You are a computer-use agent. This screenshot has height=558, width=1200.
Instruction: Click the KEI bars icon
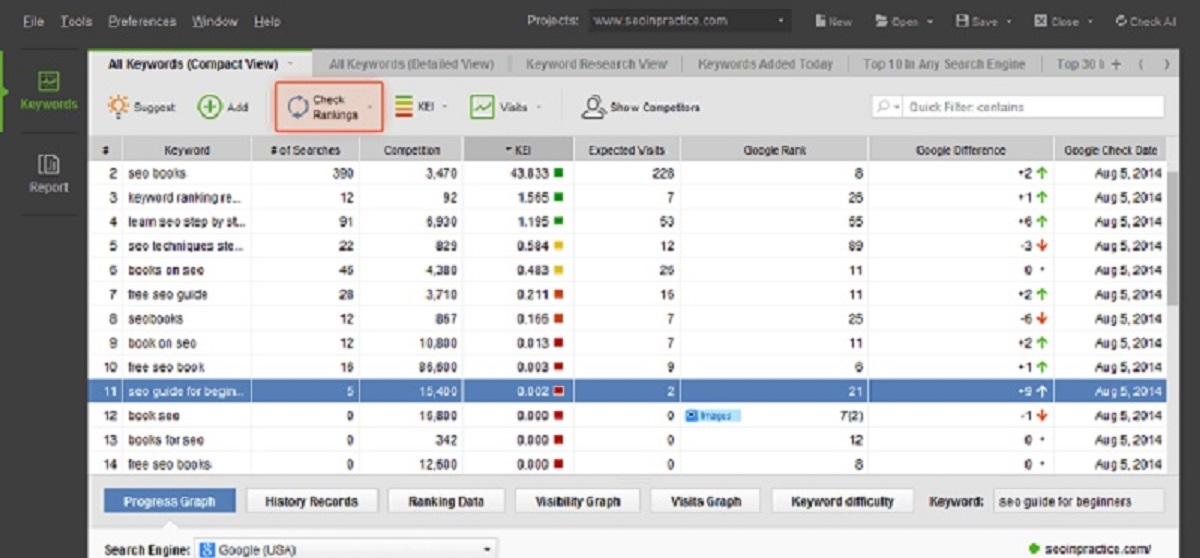(404, 107)
